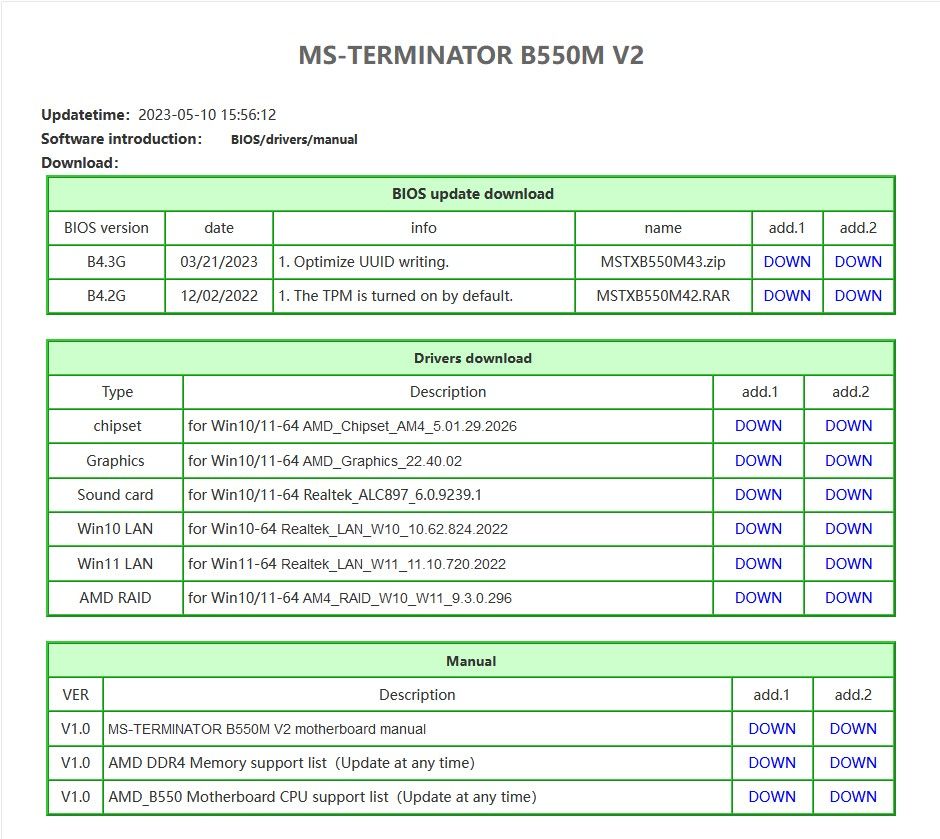The height and width of the screenshot is (839, 940).
Task: Click the VER column header in Manual table
Action: (x=76, y=695)
